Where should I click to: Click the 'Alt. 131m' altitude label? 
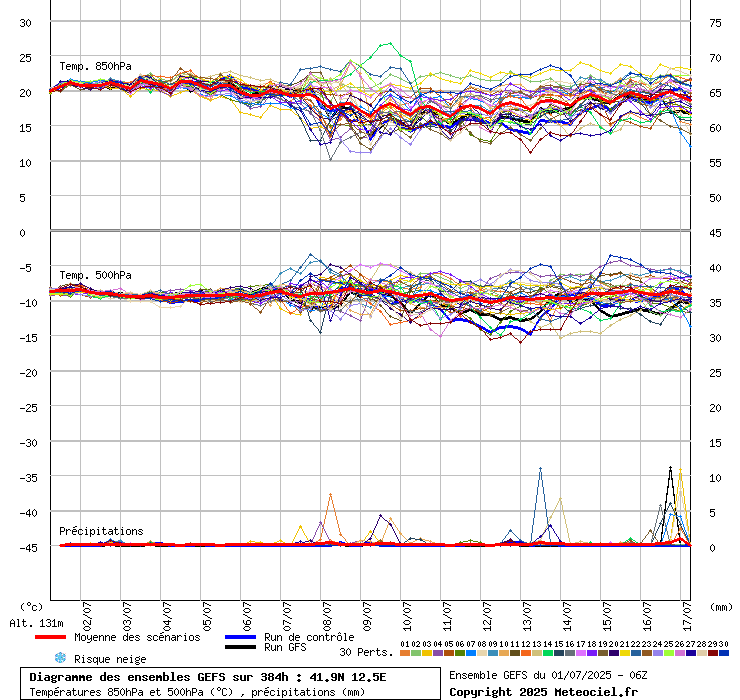click(x=36, y=623)
